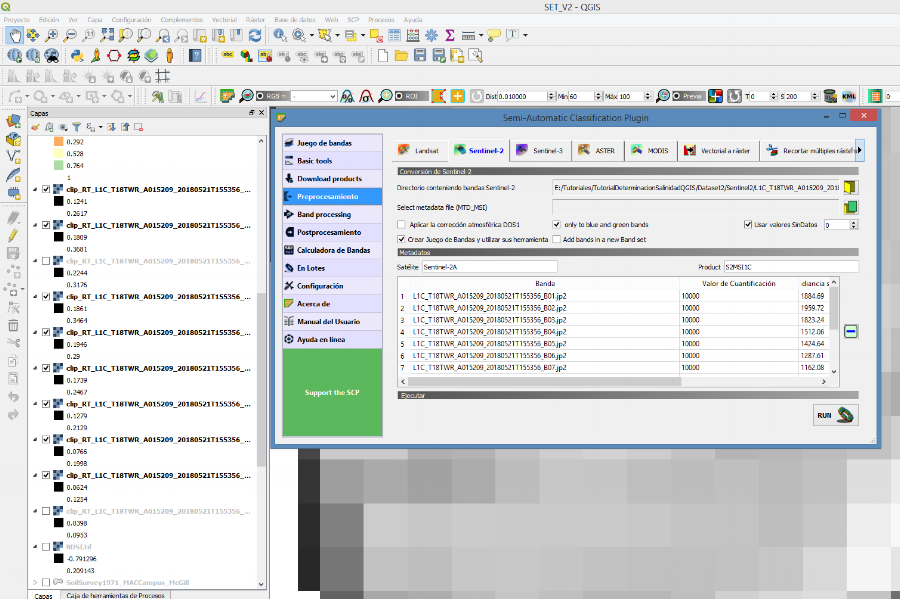The height and width of the screenshot is (599, 900).
Task: Collapse the NDSI.tif layer legend
Action: point(35,547)
